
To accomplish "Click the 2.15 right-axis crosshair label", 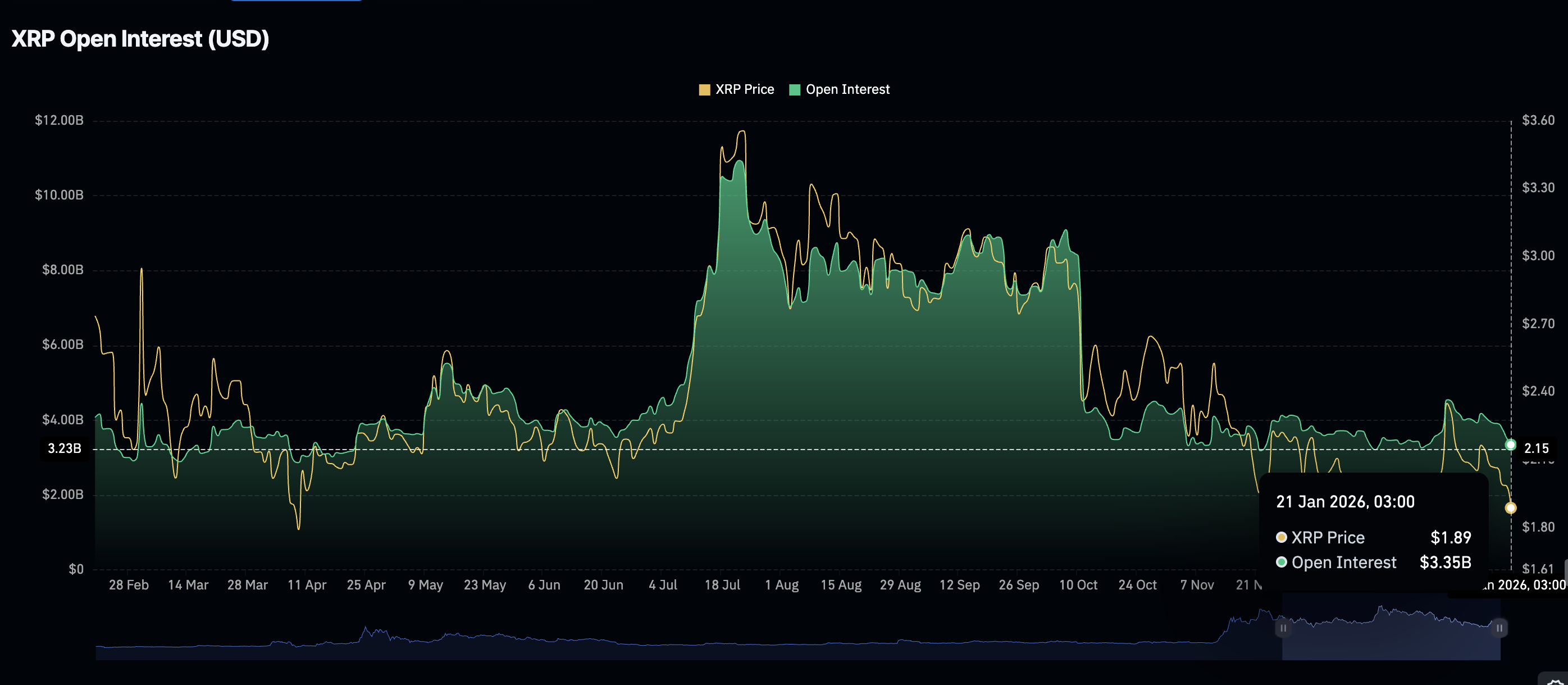I will pyautogui.click(x=1536, y=449).
